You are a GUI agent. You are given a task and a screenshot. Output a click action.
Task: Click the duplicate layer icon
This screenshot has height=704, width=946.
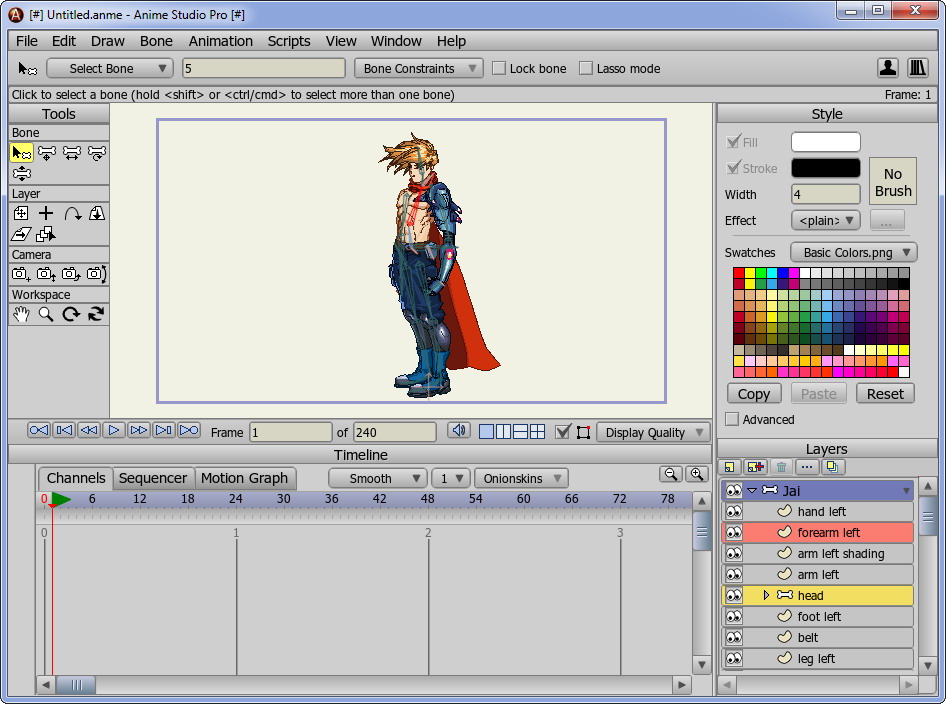coord(833,467)
